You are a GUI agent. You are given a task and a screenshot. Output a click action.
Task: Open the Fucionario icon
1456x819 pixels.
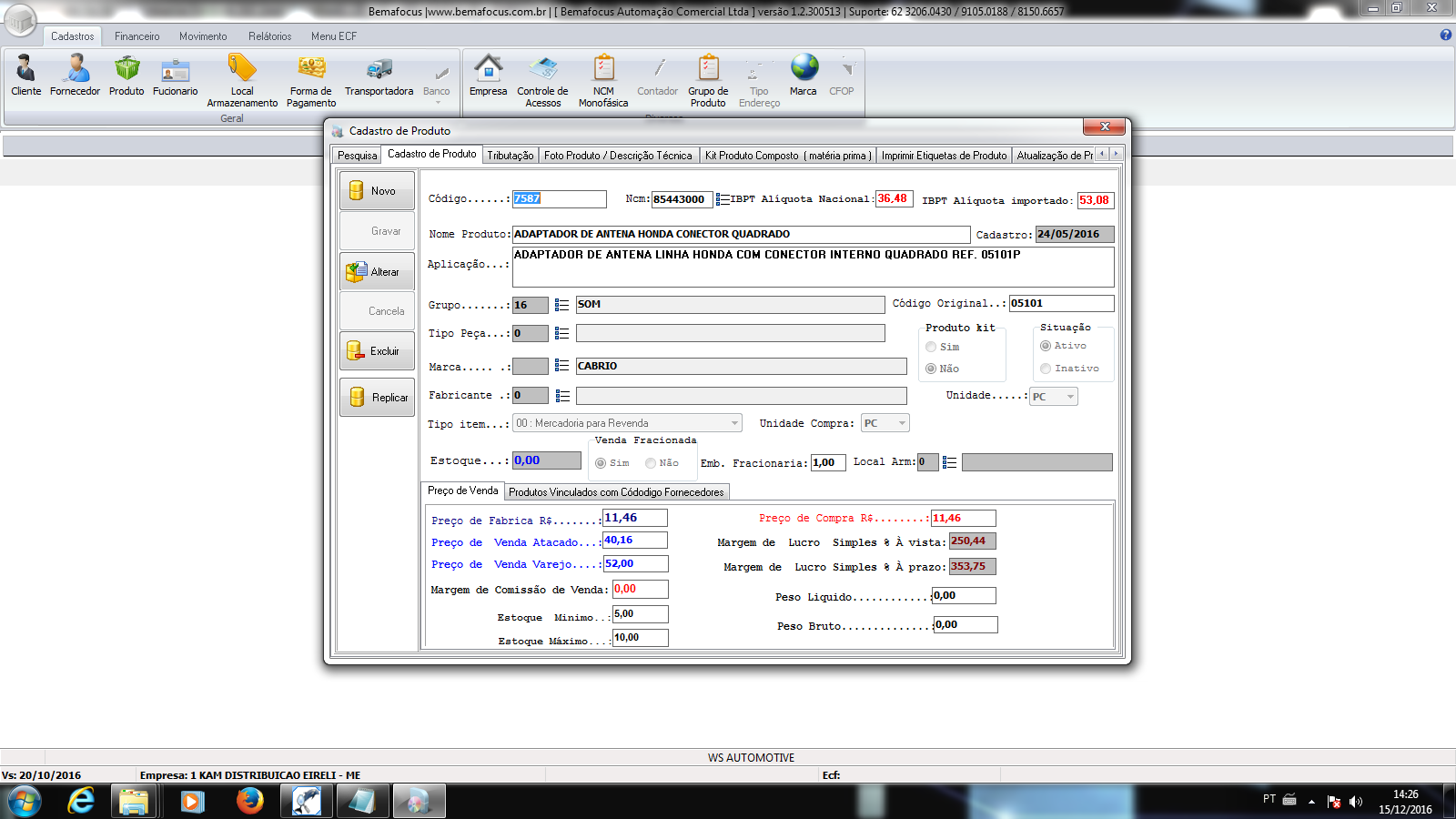point(175,75)
